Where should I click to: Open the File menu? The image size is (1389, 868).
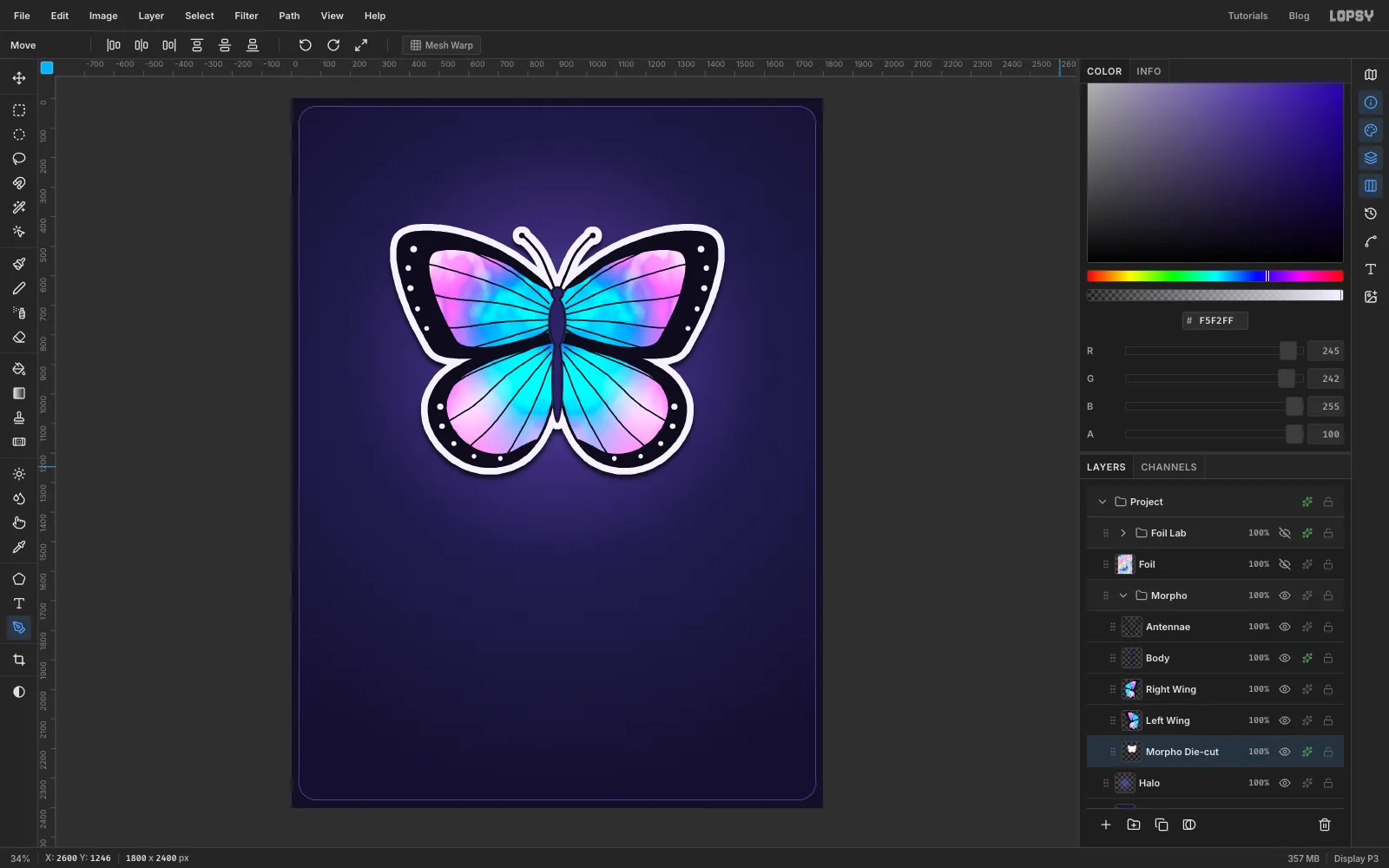pyautogui.click(x=22, y=16)
